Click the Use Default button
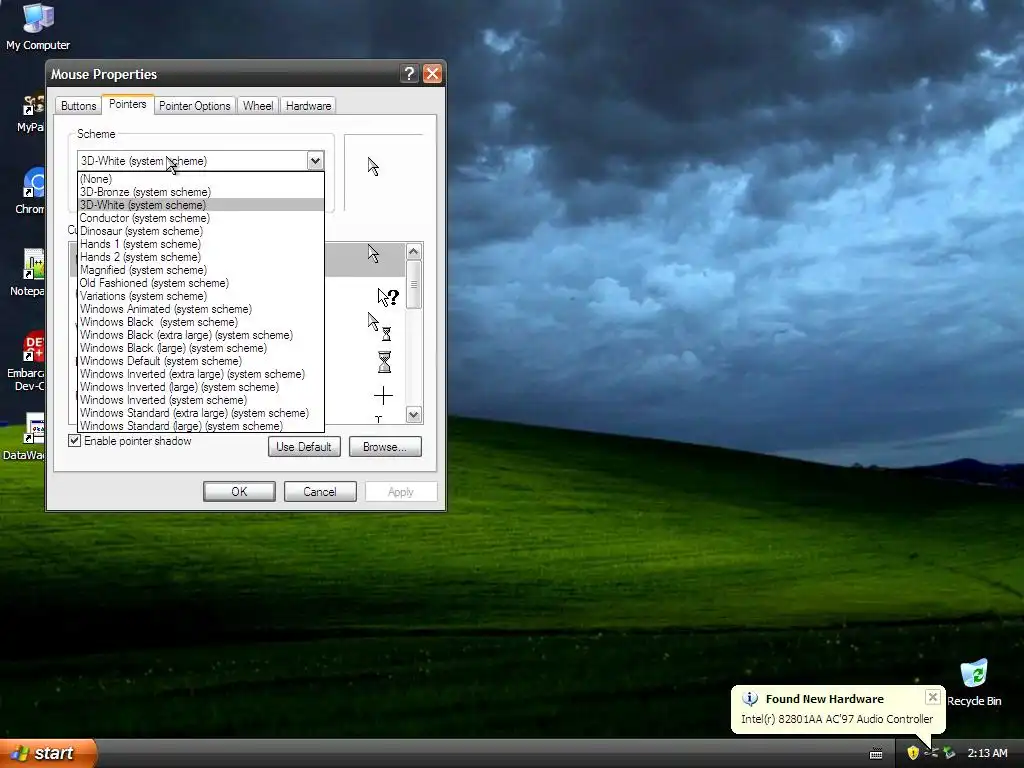 [x=304, y=447]
